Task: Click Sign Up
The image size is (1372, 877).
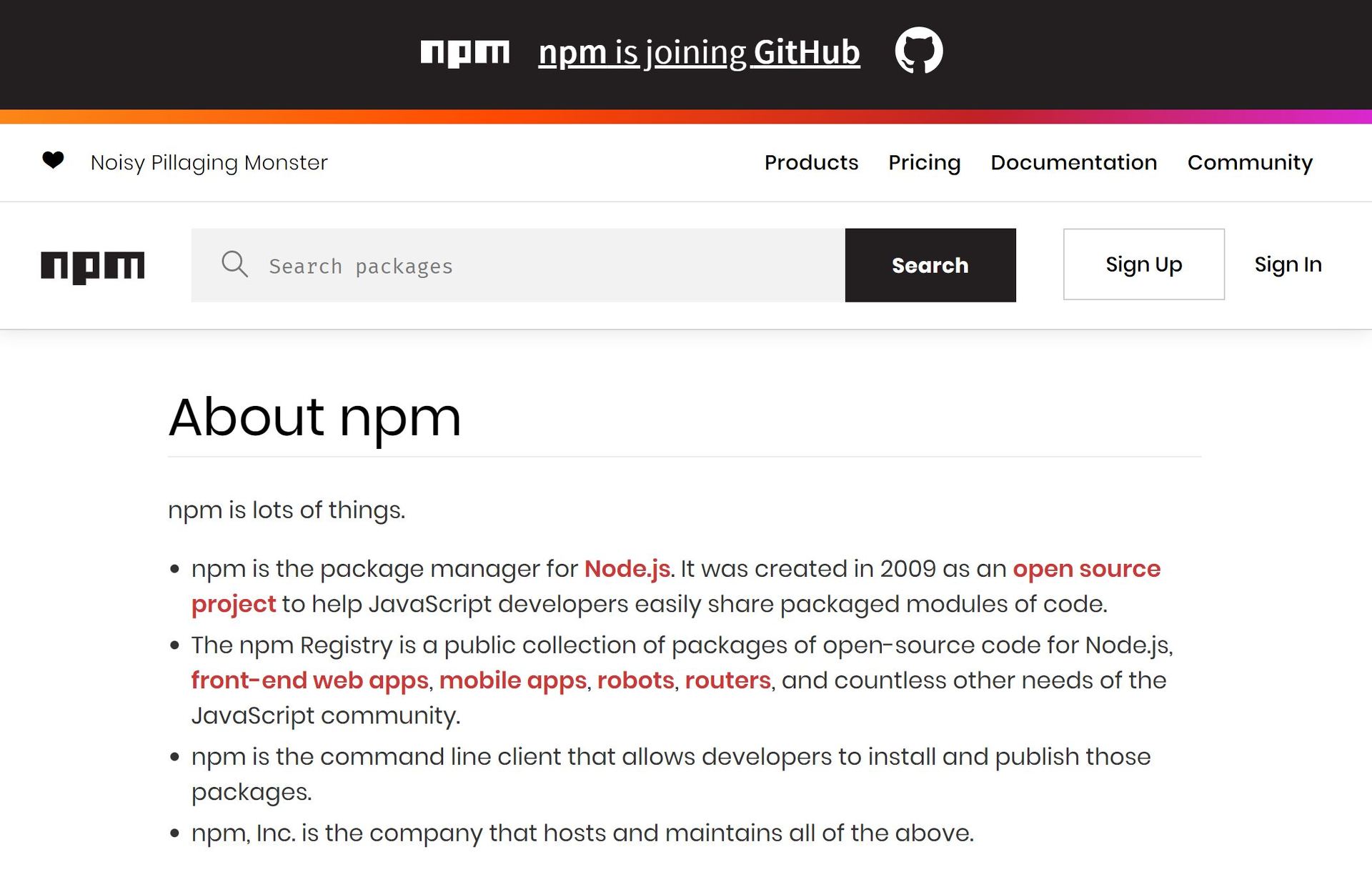Action: tap(1143, 264)
